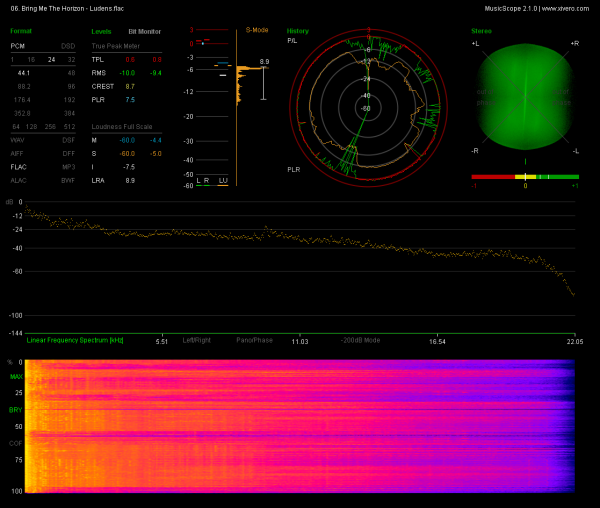The image size is (600, 508).
Task: Click the True Peak Meter label
Action: [x=116, y=46]
